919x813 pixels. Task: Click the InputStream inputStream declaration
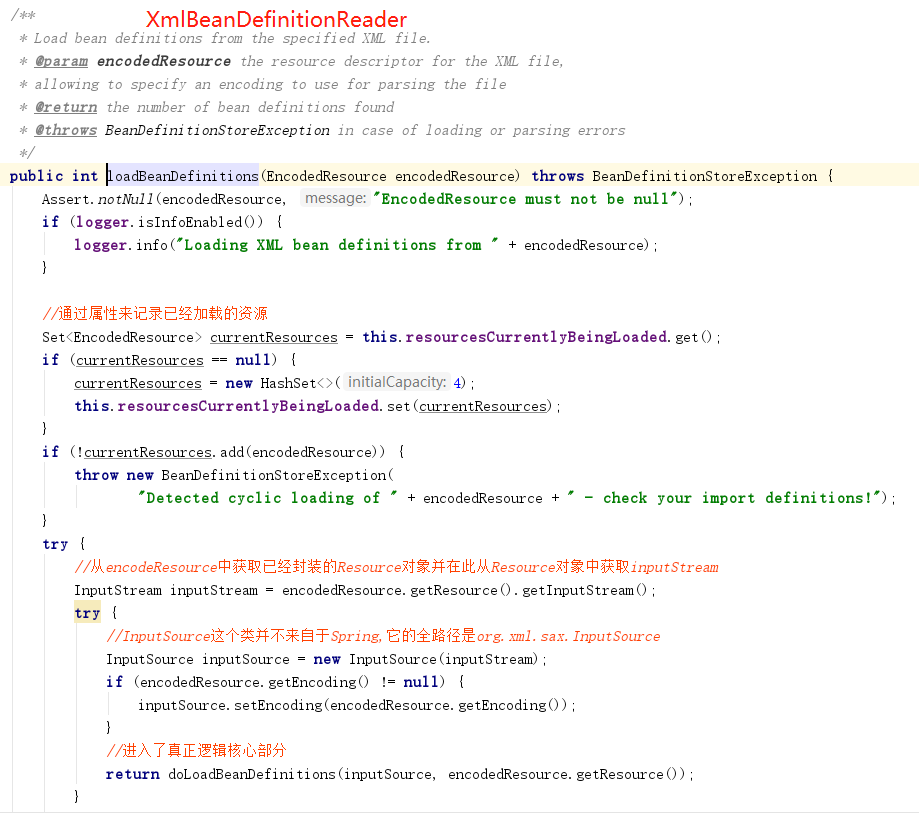click(x=166, y=590)
